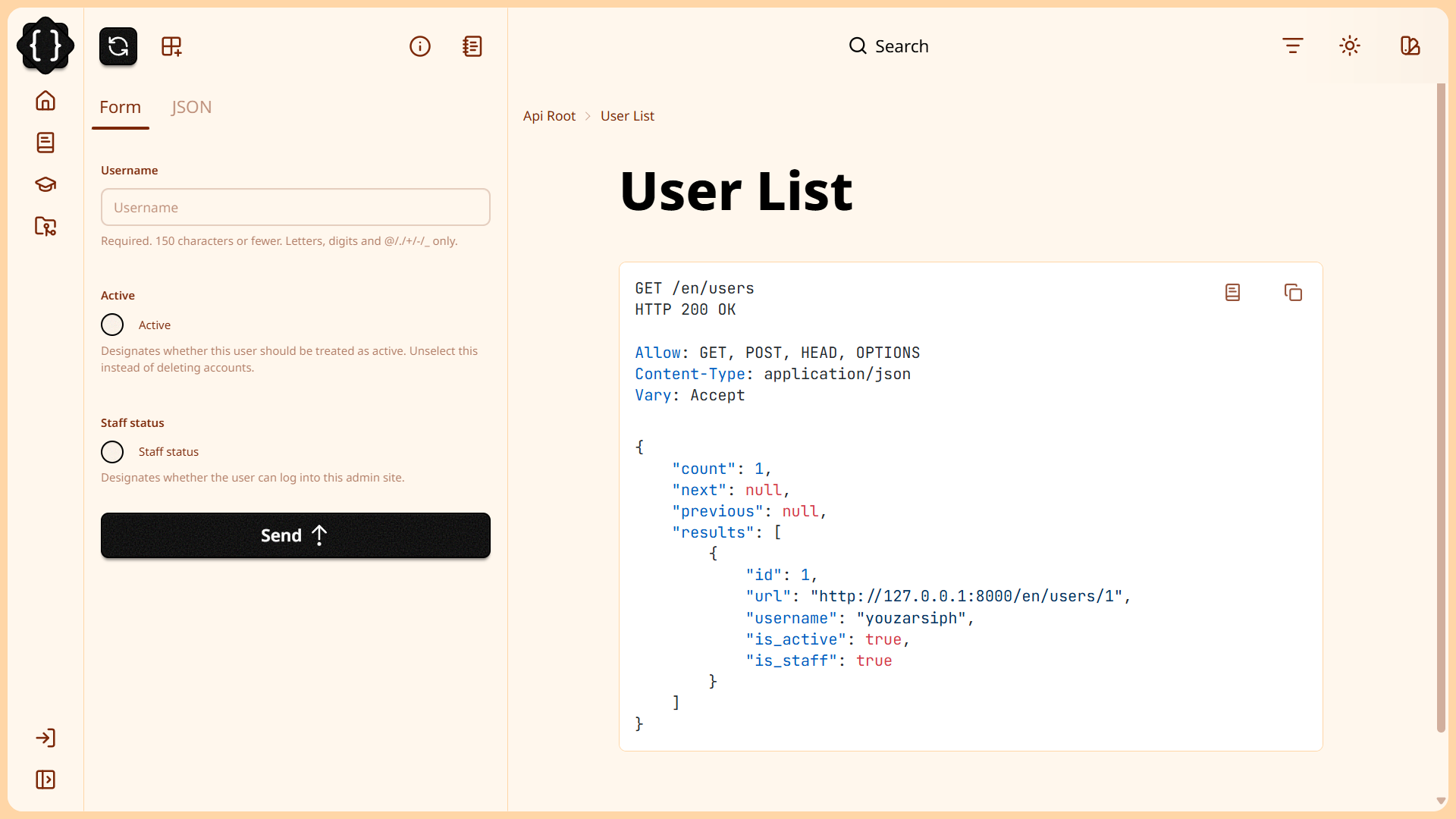Viewport: 1456px width, 819px height.
Task: Click the grid-plus icon next to refresh
Action: pos(171,46)
